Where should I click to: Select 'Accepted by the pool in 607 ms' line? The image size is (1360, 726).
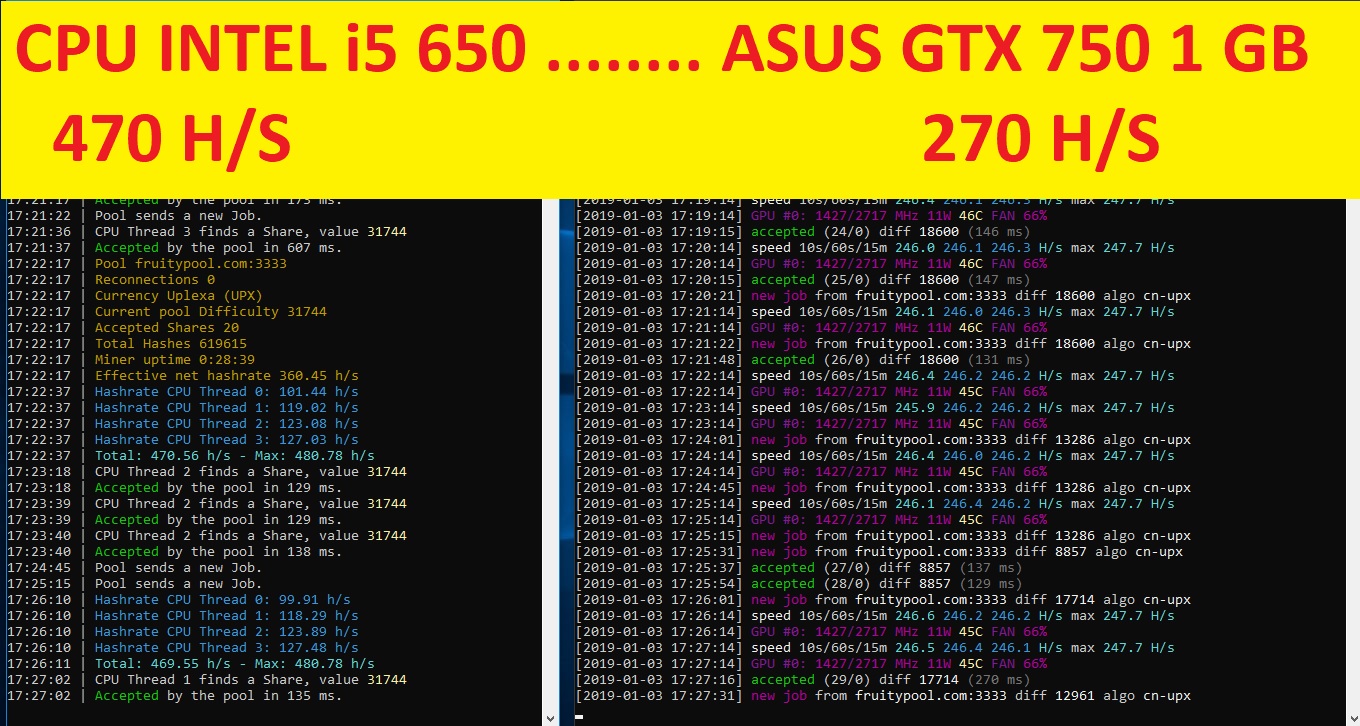click(x=175, y=248)
